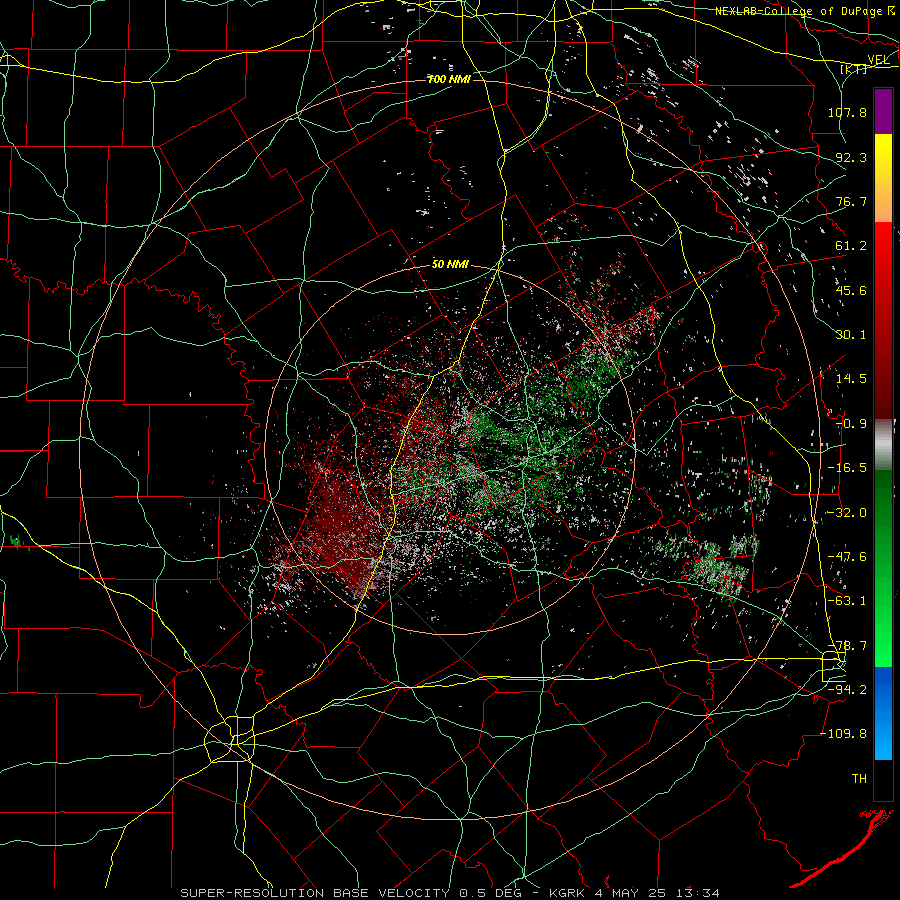
Task: Click the "100 NMI" range ring label
Action: click(x=449, y=79)
